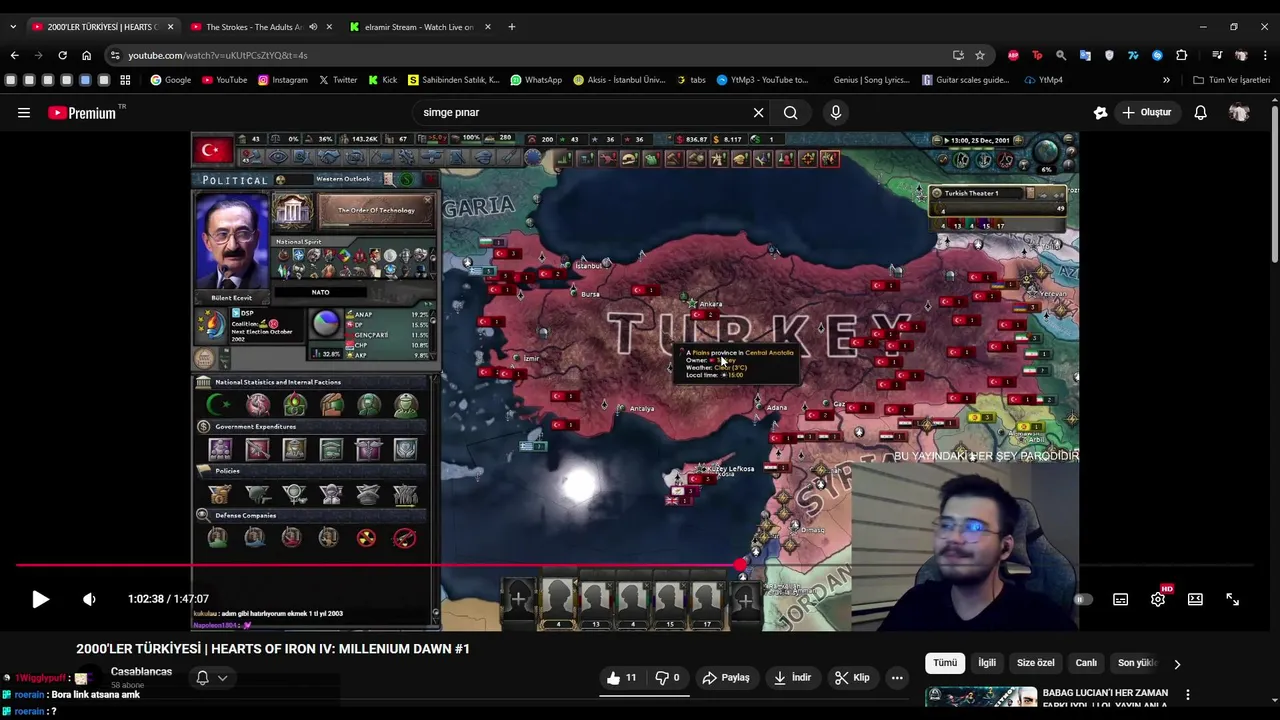Open YouTube notifications bell in header

coord(1201,113)
